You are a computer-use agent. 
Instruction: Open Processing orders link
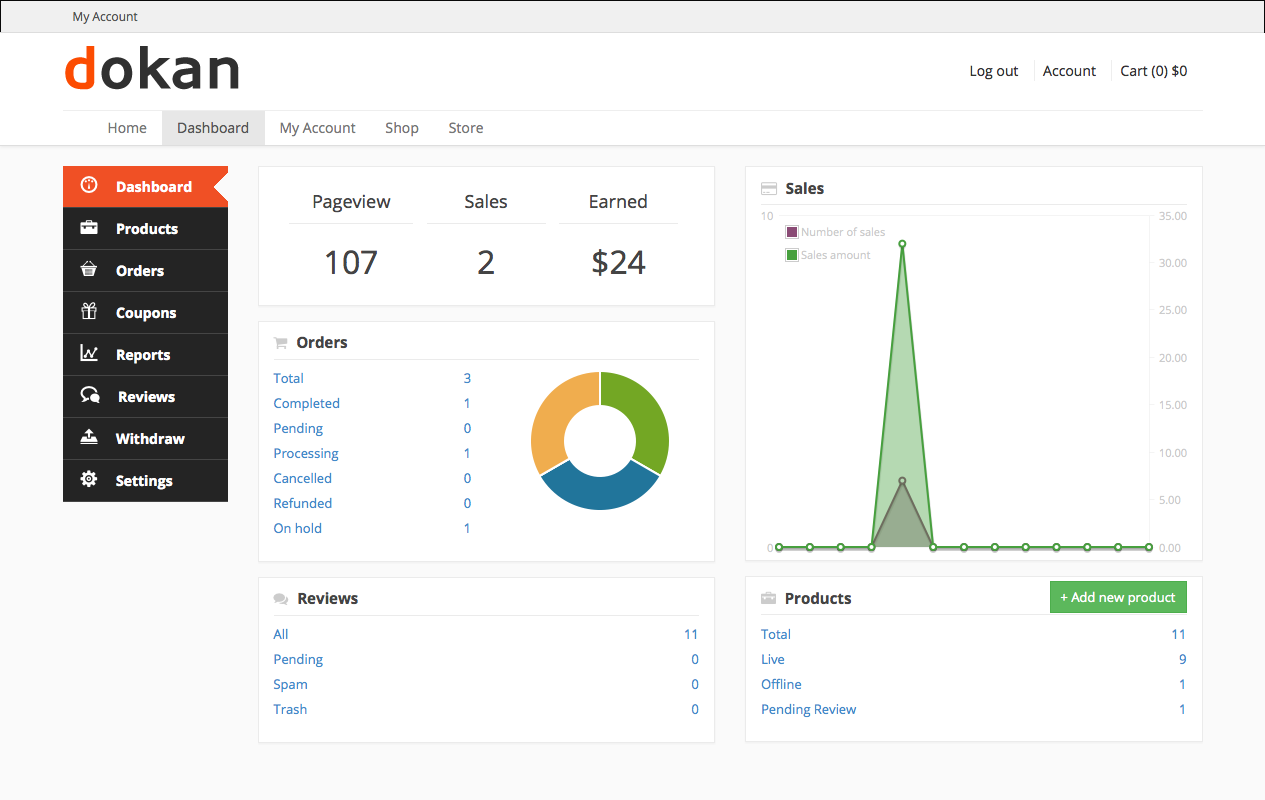(306, 453)
